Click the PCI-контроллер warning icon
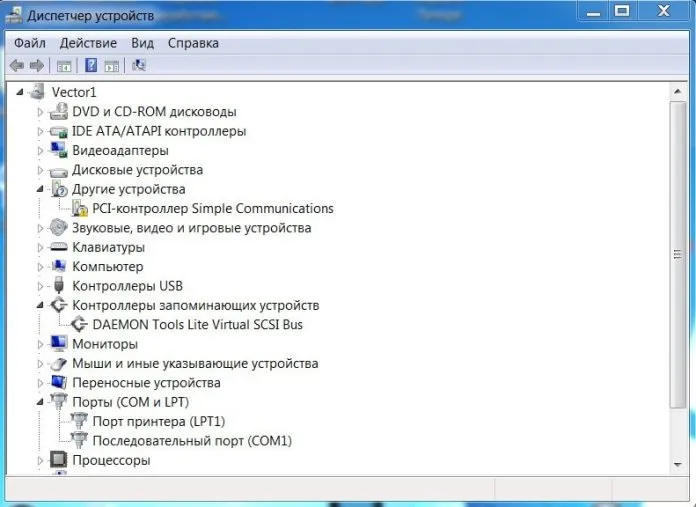 (x=79, y=208)
